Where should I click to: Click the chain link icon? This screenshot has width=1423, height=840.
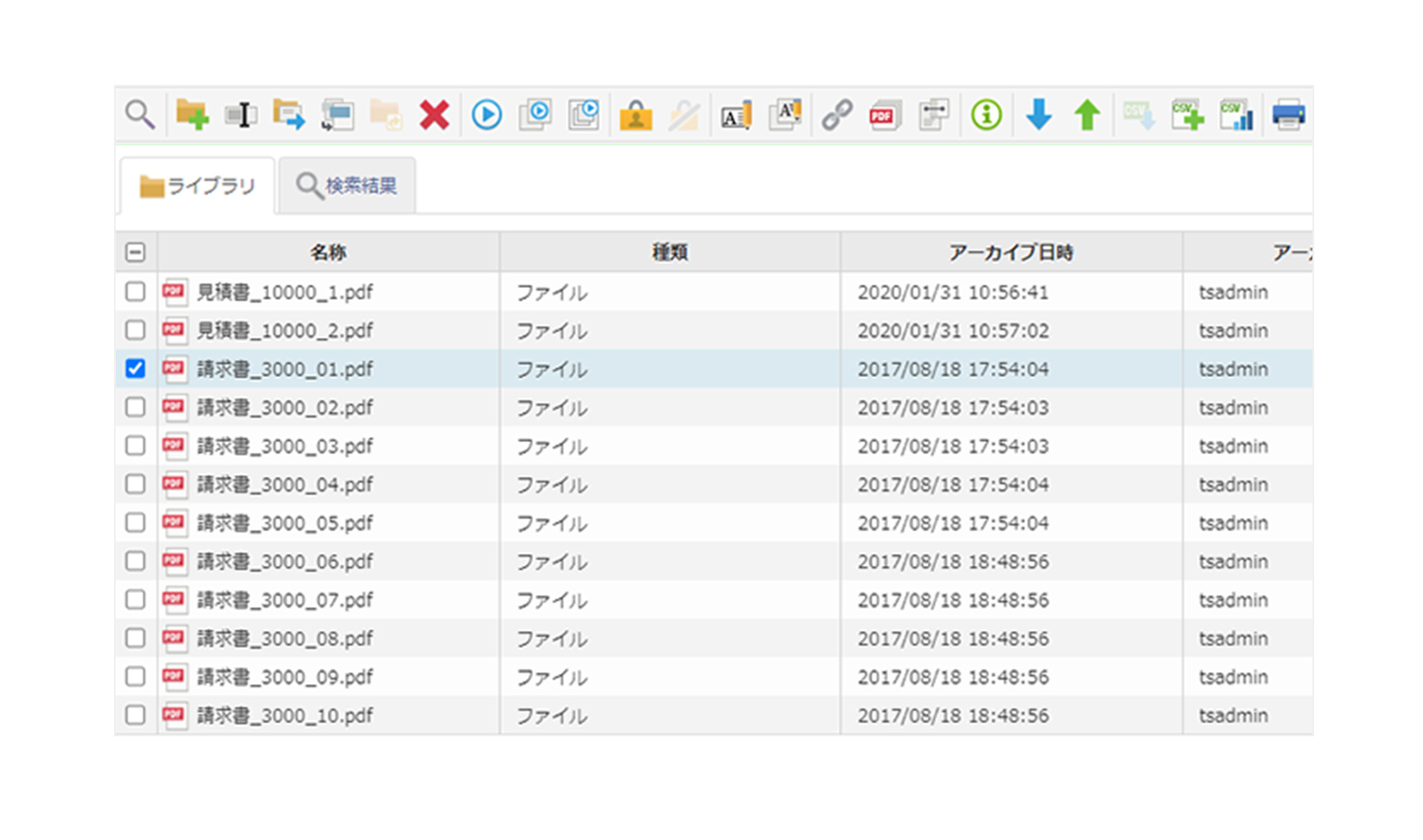coord(837,114)
